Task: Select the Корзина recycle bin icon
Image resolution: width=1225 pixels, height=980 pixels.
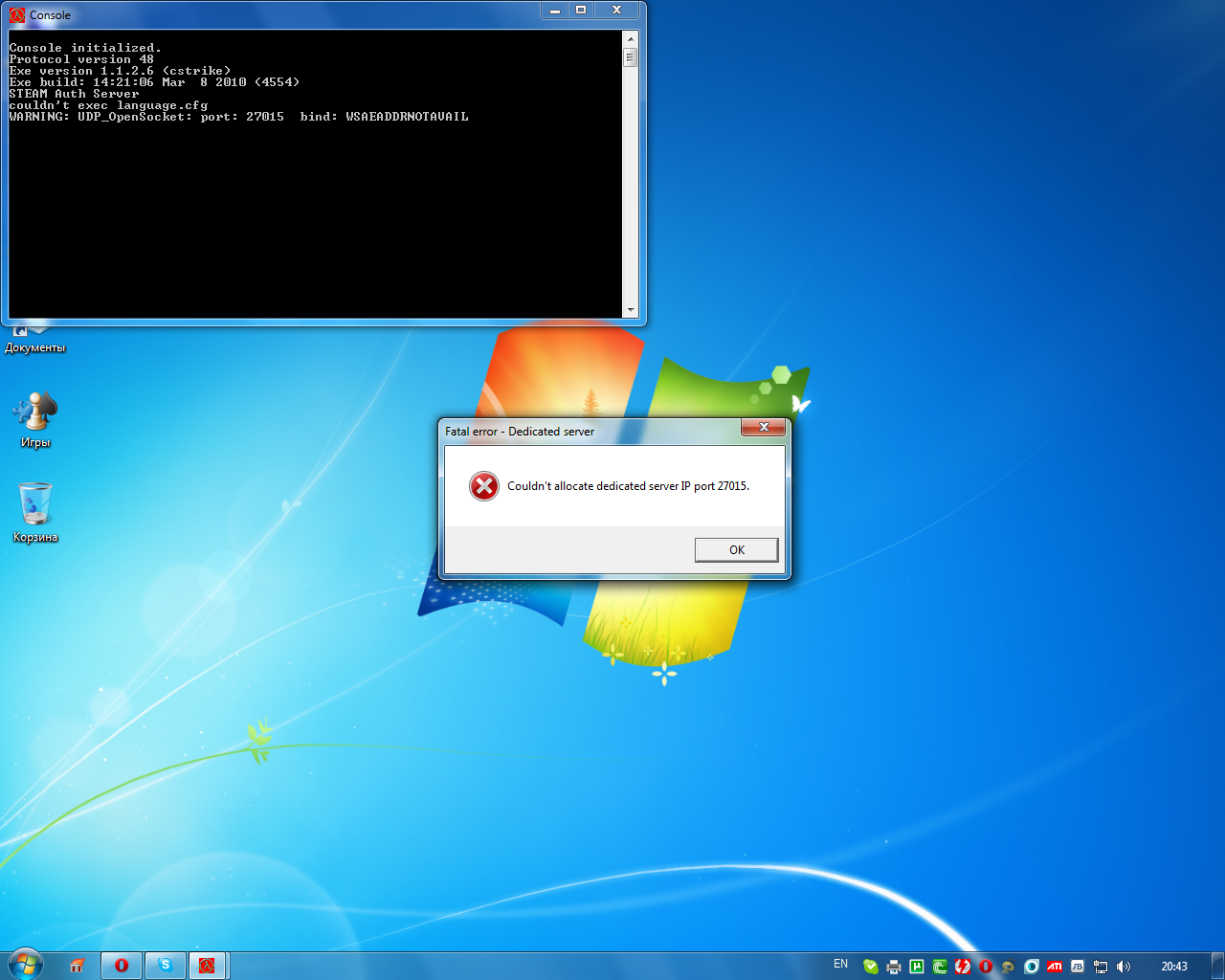Action: tap(35, 513)
